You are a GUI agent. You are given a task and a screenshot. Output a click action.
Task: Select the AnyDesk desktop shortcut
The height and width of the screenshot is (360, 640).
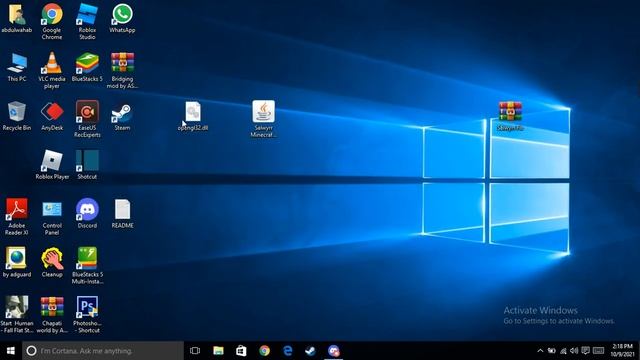(52, 112)
